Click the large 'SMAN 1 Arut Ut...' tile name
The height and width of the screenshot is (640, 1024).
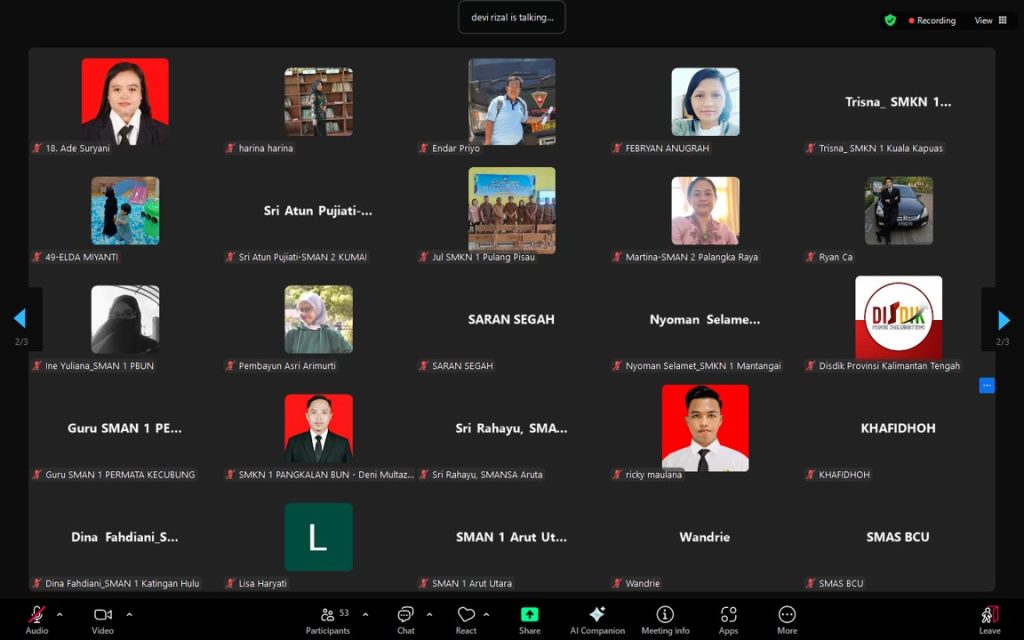[511, 537]
